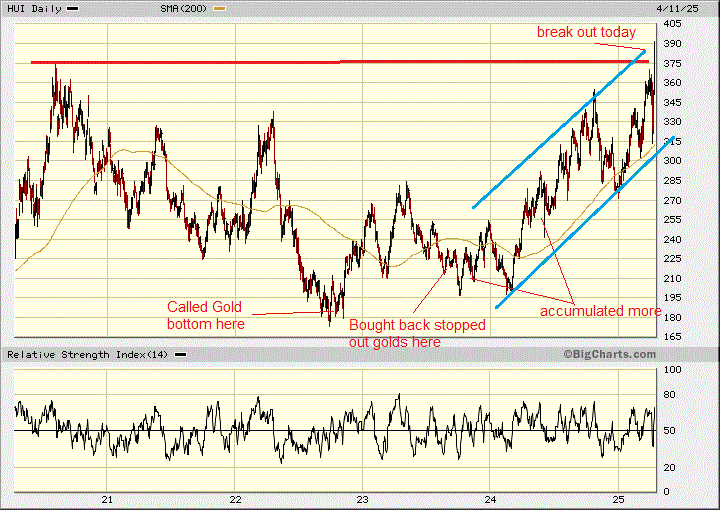Click RSI axis label 0

(667, 492)
